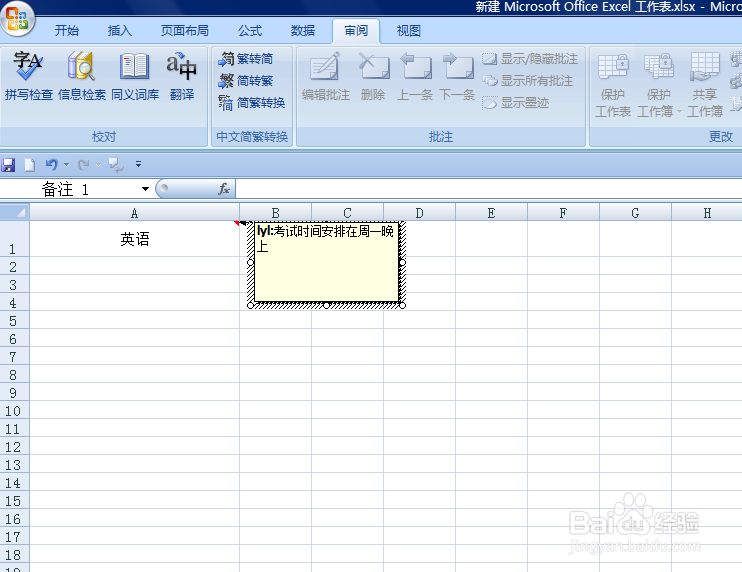
Task: Select row 18 header
Action: pos(14,554)
